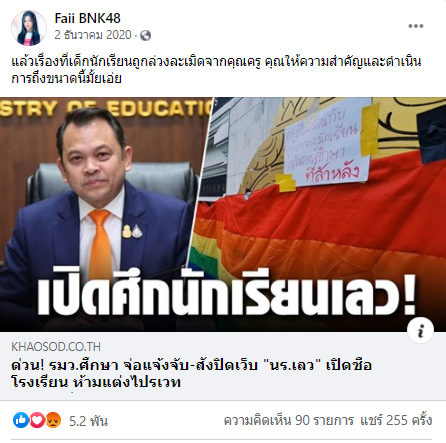Open the Faii BNK48 page name link

click(x=87, y=18)
